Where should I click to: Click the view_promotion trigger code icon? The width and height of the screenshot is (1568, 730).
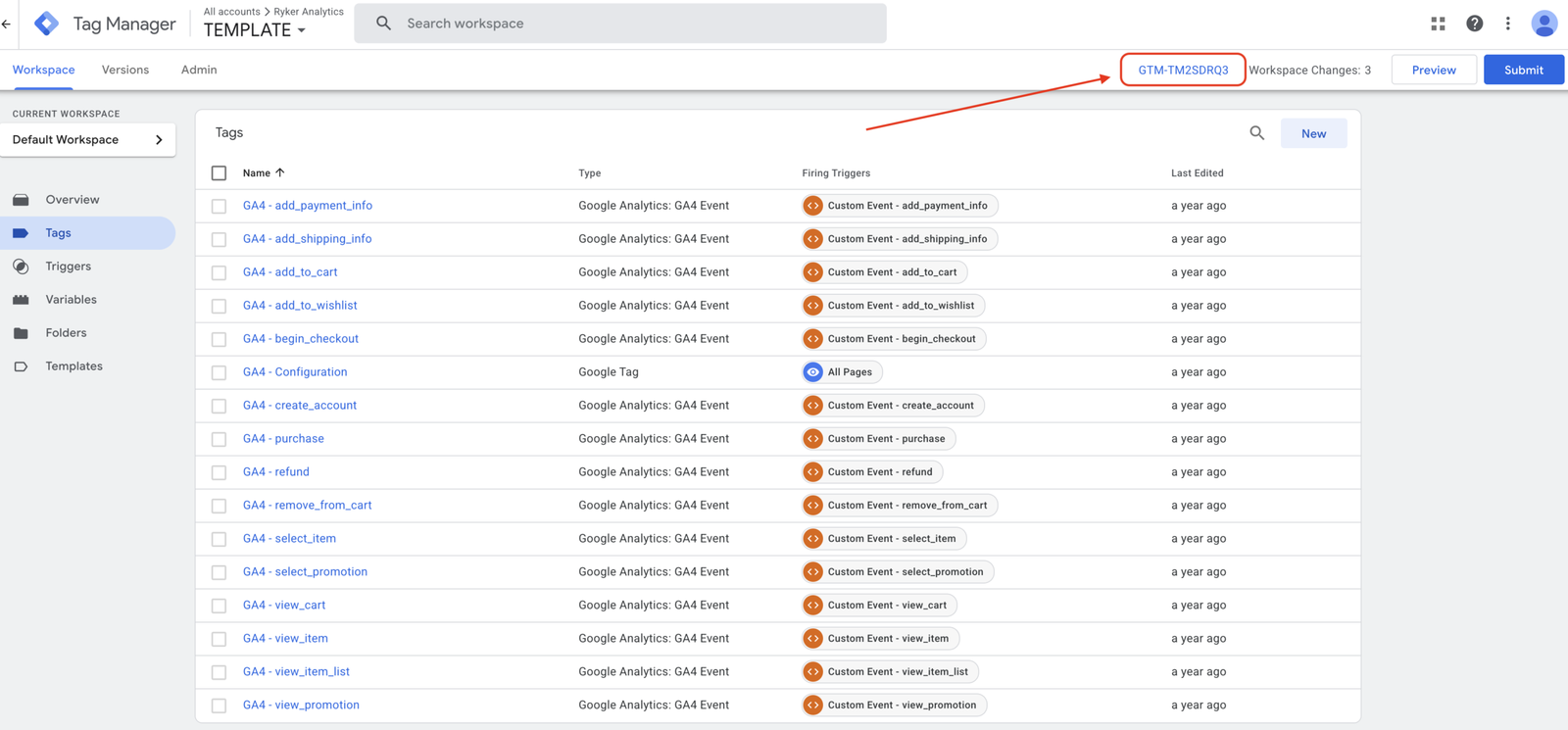813,706
